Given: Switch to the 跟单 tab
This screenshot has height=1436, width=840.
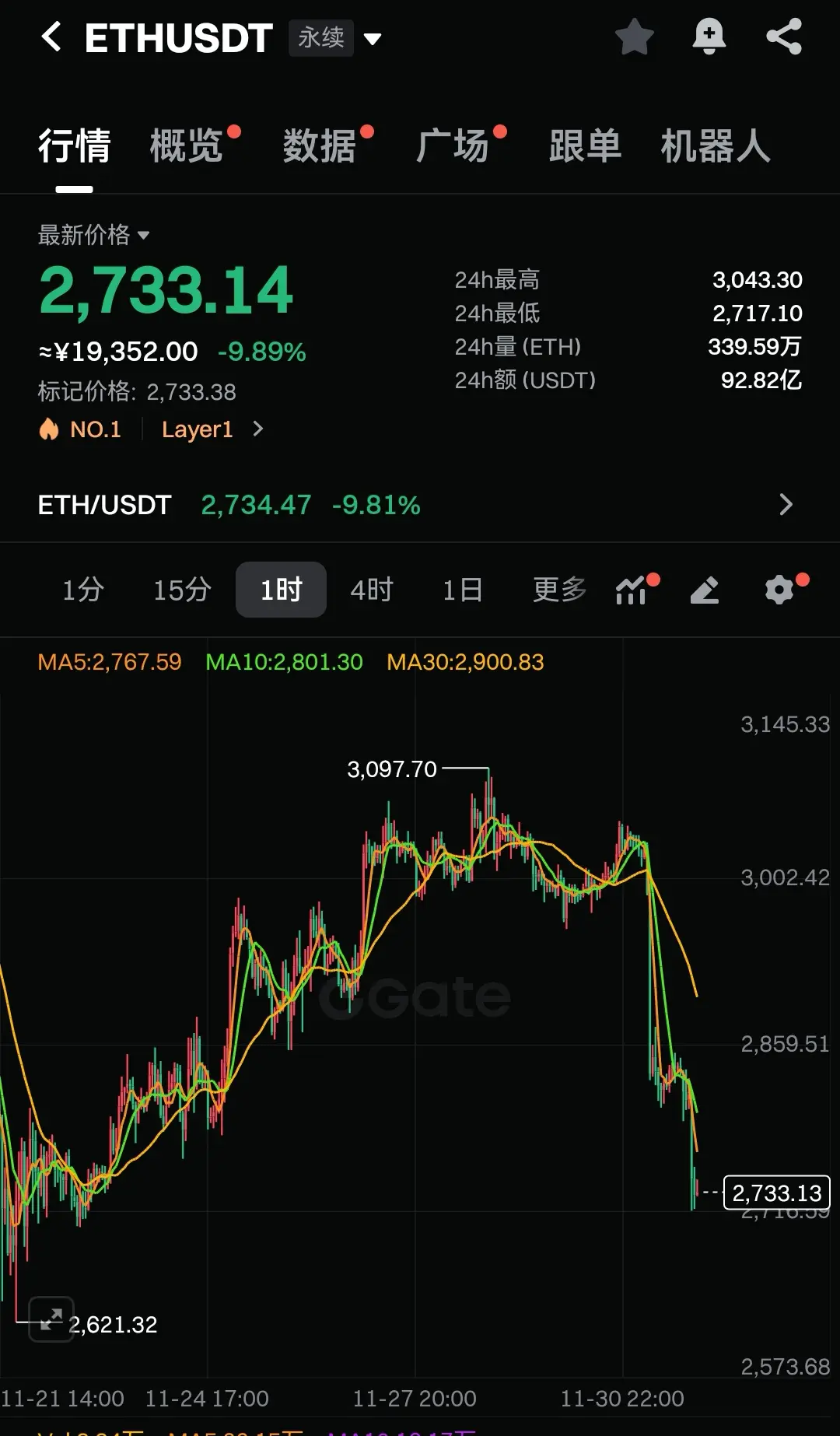Looking at the screenshot, I should [x=585, y=145].
